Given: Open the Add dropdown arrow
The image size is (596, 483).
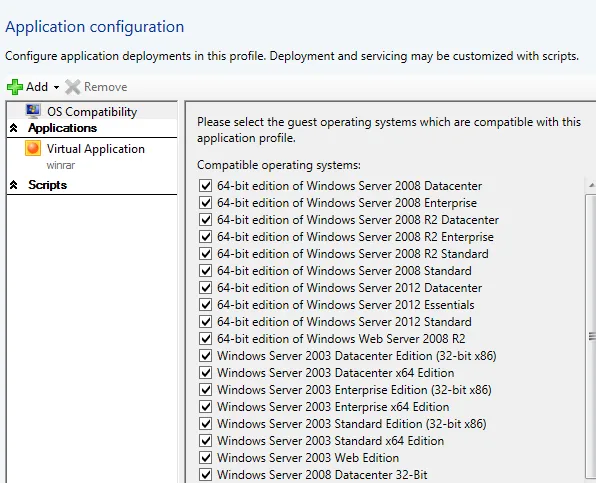Looking at the screenshot, I should (56, 87).
